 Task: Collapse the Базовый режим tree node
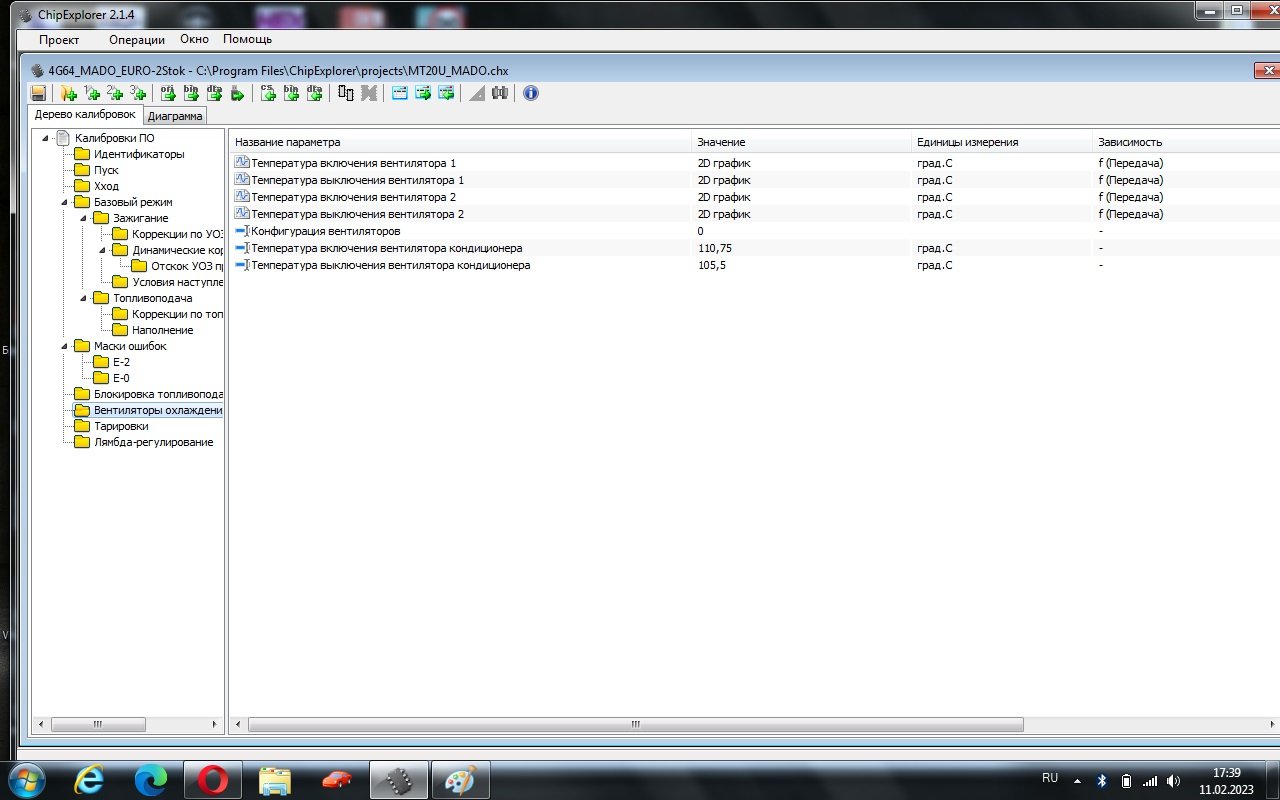(x=65, y=202)
